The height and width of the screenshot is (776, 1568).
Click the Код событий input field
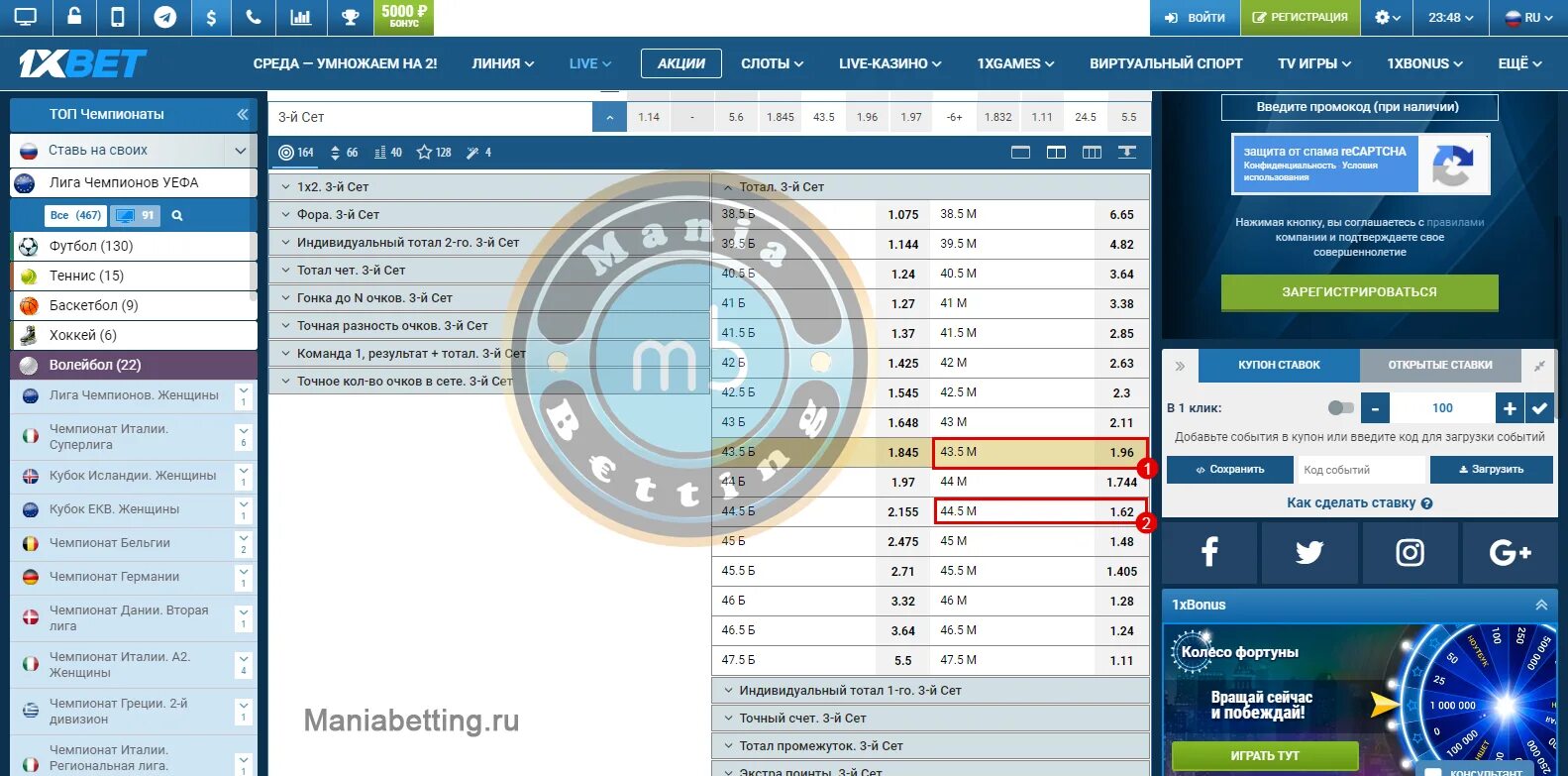point(1361,470)
